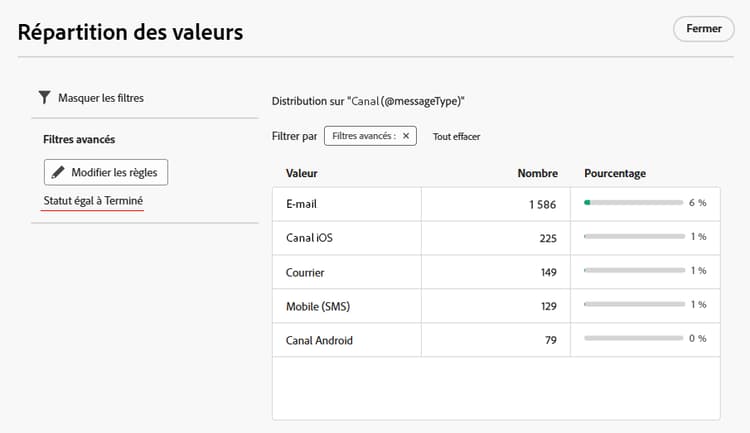Click the E-mail percentage progress bar
The width and height of the screenshot is (750, 433).
click(x=633, y=203)
